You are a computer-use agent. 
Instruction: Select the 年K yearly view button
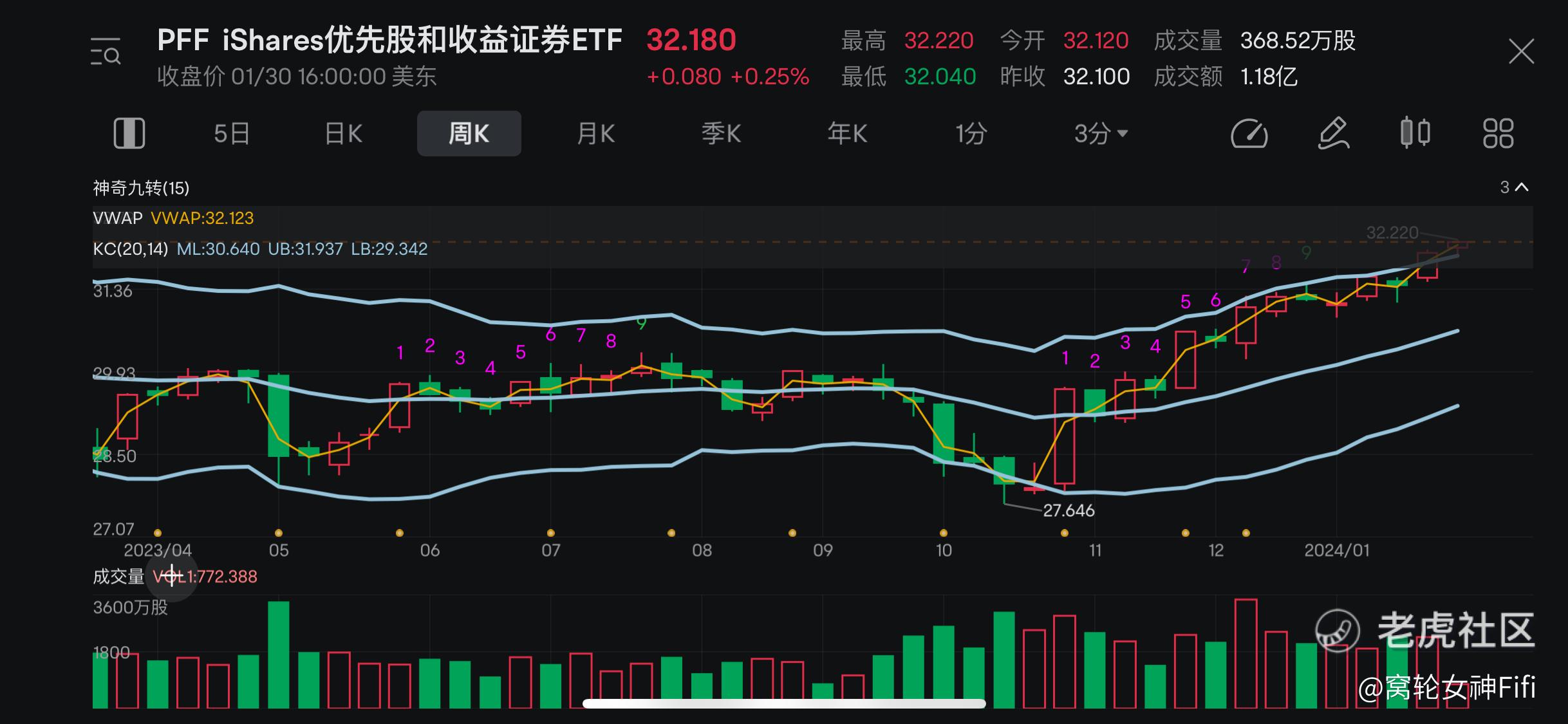click(848, 133)
